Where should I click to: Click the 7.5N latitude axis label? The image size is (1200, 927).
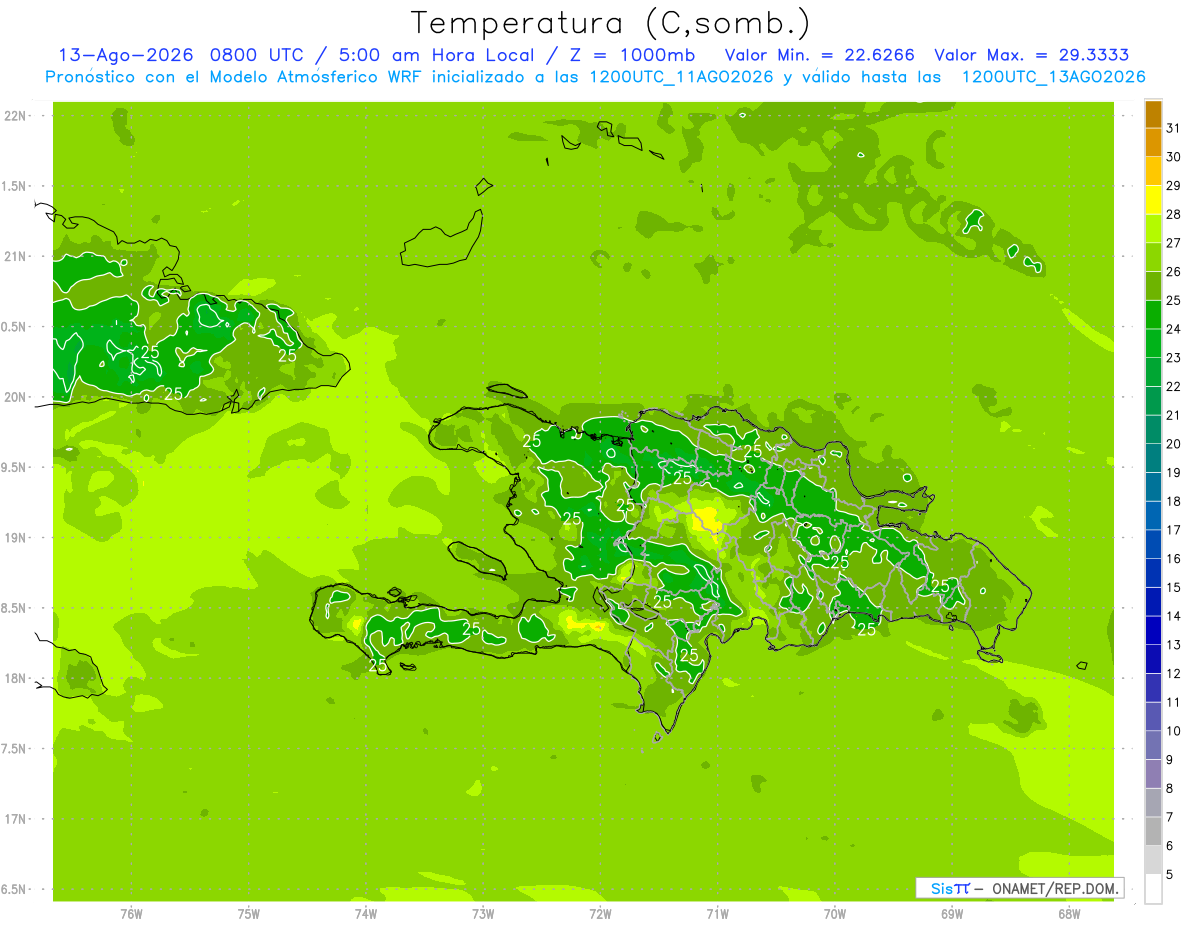point(15,749)
